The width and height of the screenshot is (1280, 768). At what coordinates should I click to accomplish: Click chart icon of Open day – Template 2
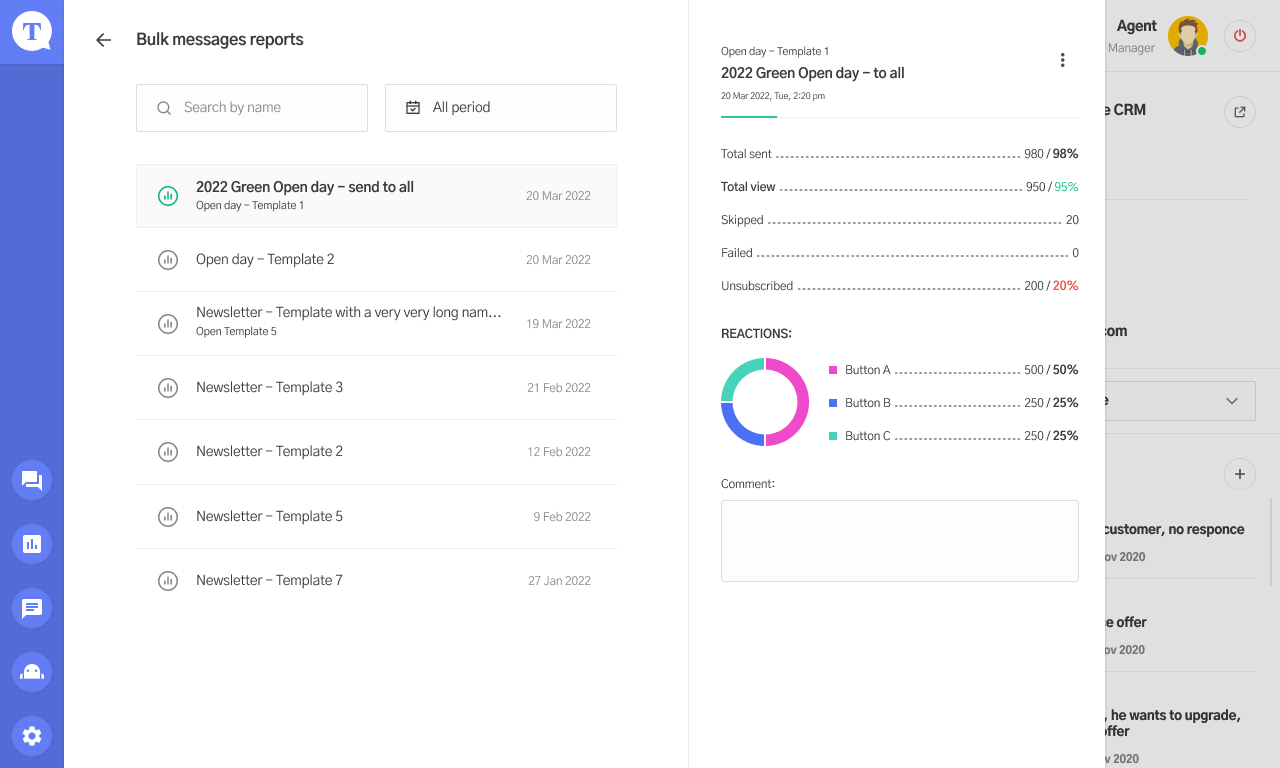pyautogui.click(x=168, y=260)
